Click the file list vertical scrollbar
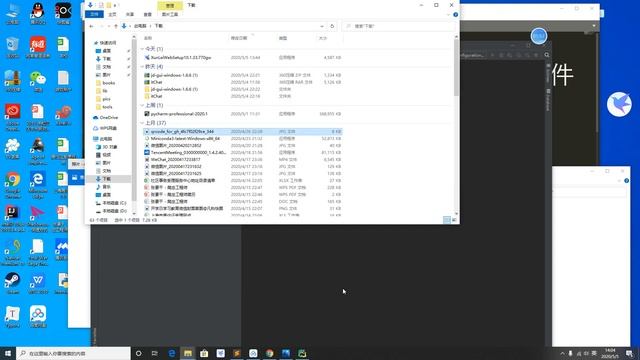Viewport: 640px width, 360px height. coord(456,68)
